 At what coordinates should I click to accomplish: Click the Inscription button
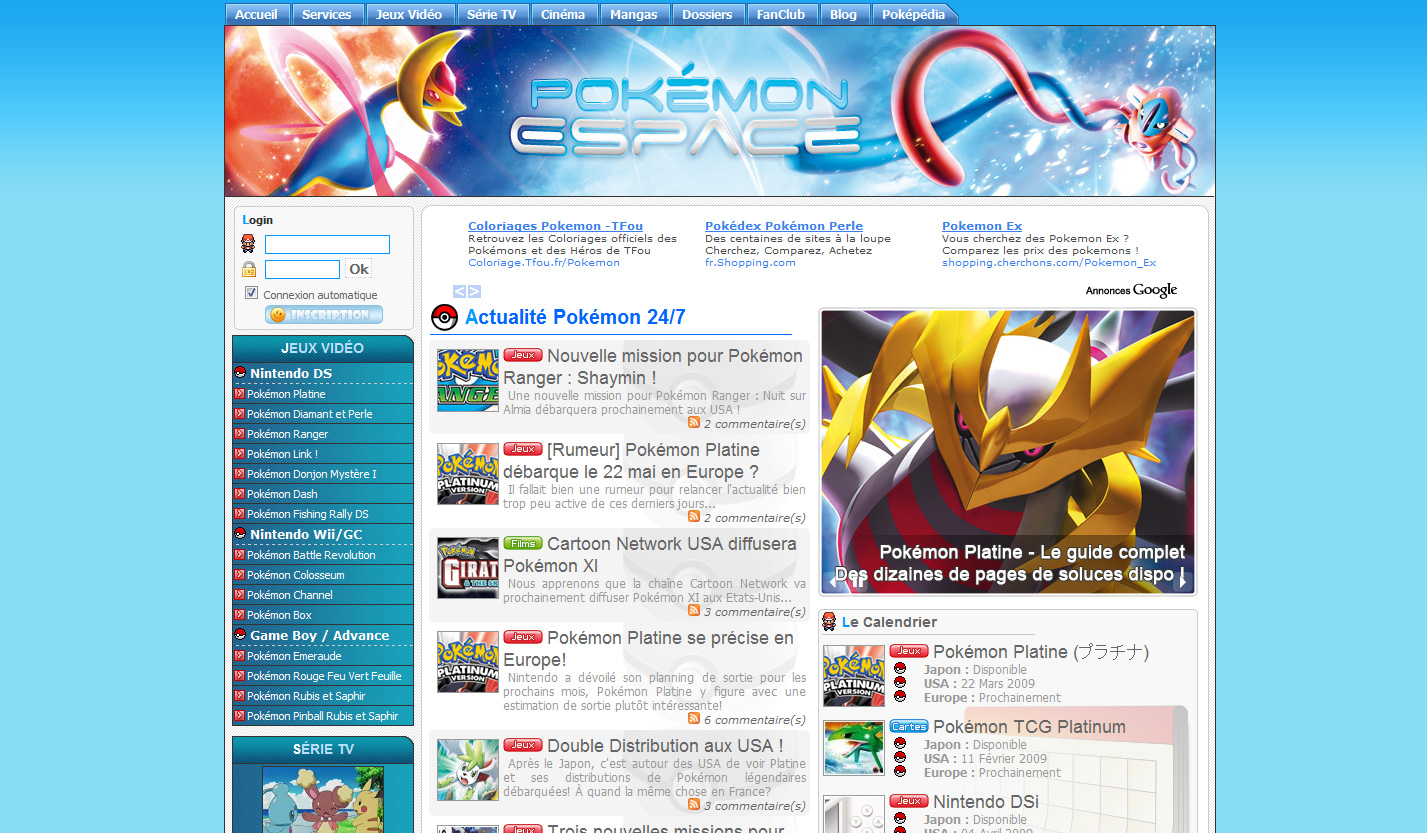coord(324,315)
